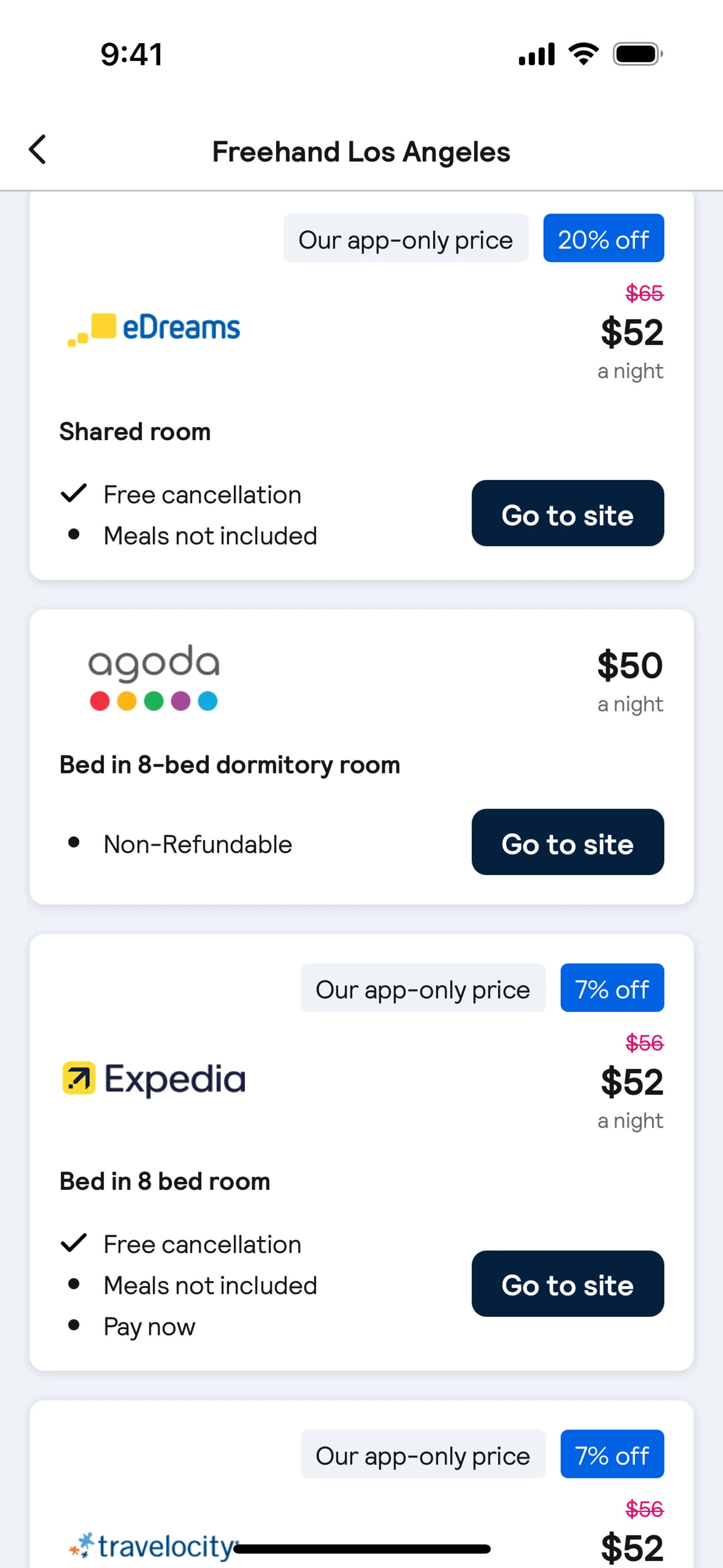Tap Expedia's 7% off badge

pos(612,988)
